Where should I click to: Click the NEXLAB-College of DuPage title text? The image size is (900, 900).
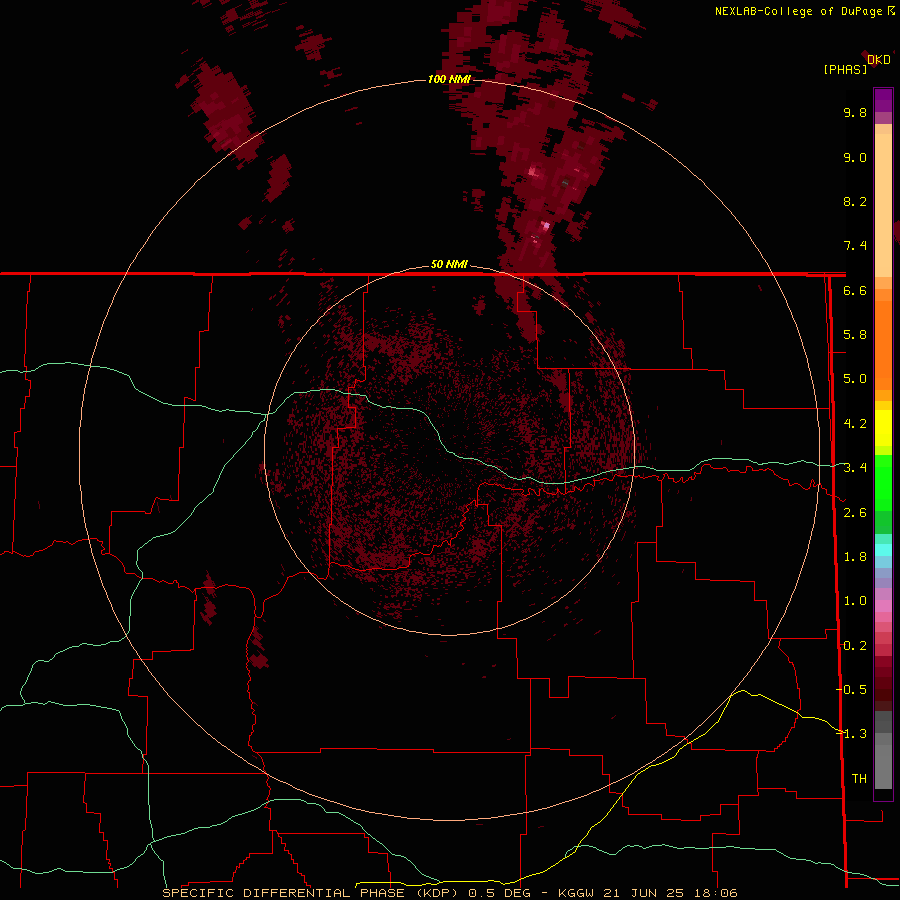pos(798,11)
